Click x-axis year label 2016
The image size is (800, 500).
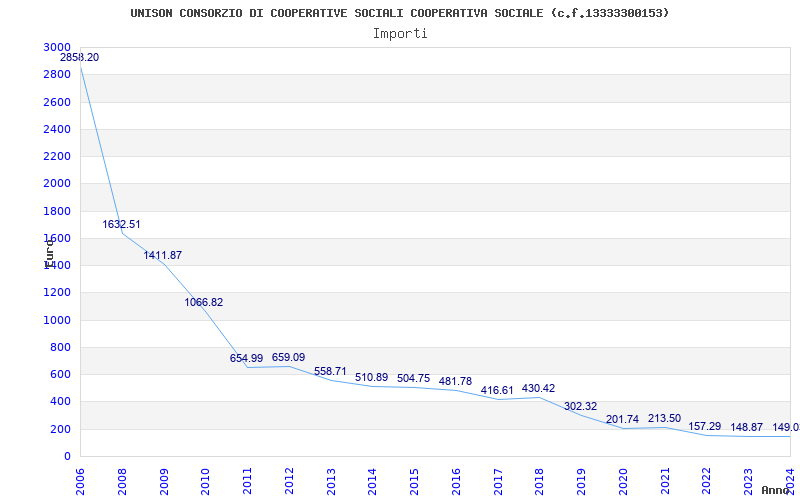[x=456, y=482]
